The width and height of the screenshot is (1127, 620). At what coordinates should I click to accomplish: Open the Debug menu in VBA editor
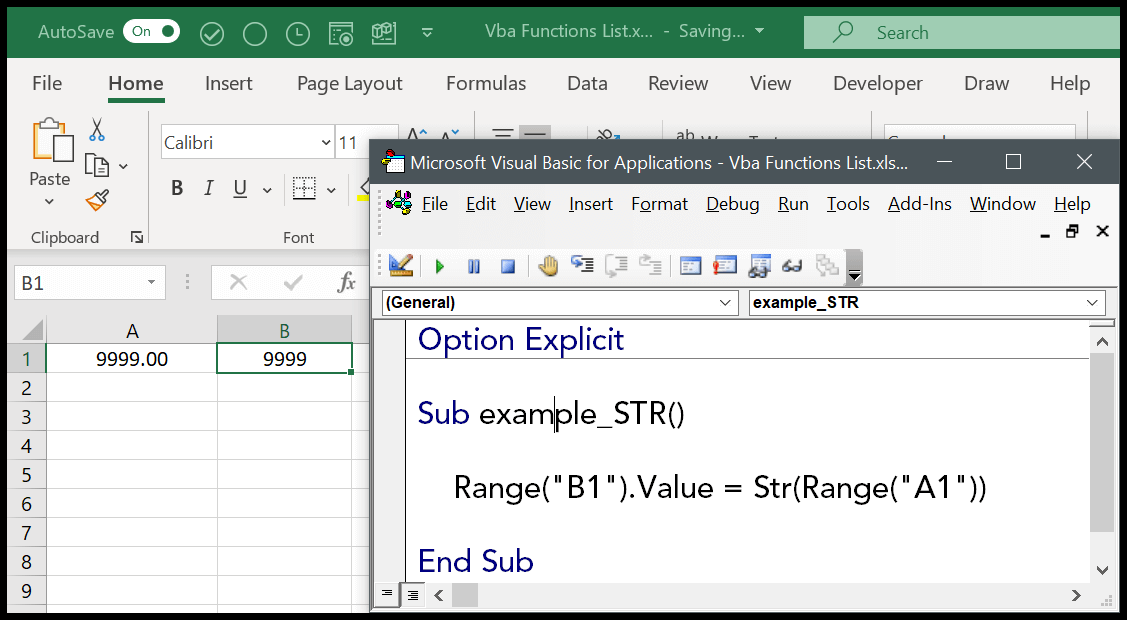pos(732,204)
